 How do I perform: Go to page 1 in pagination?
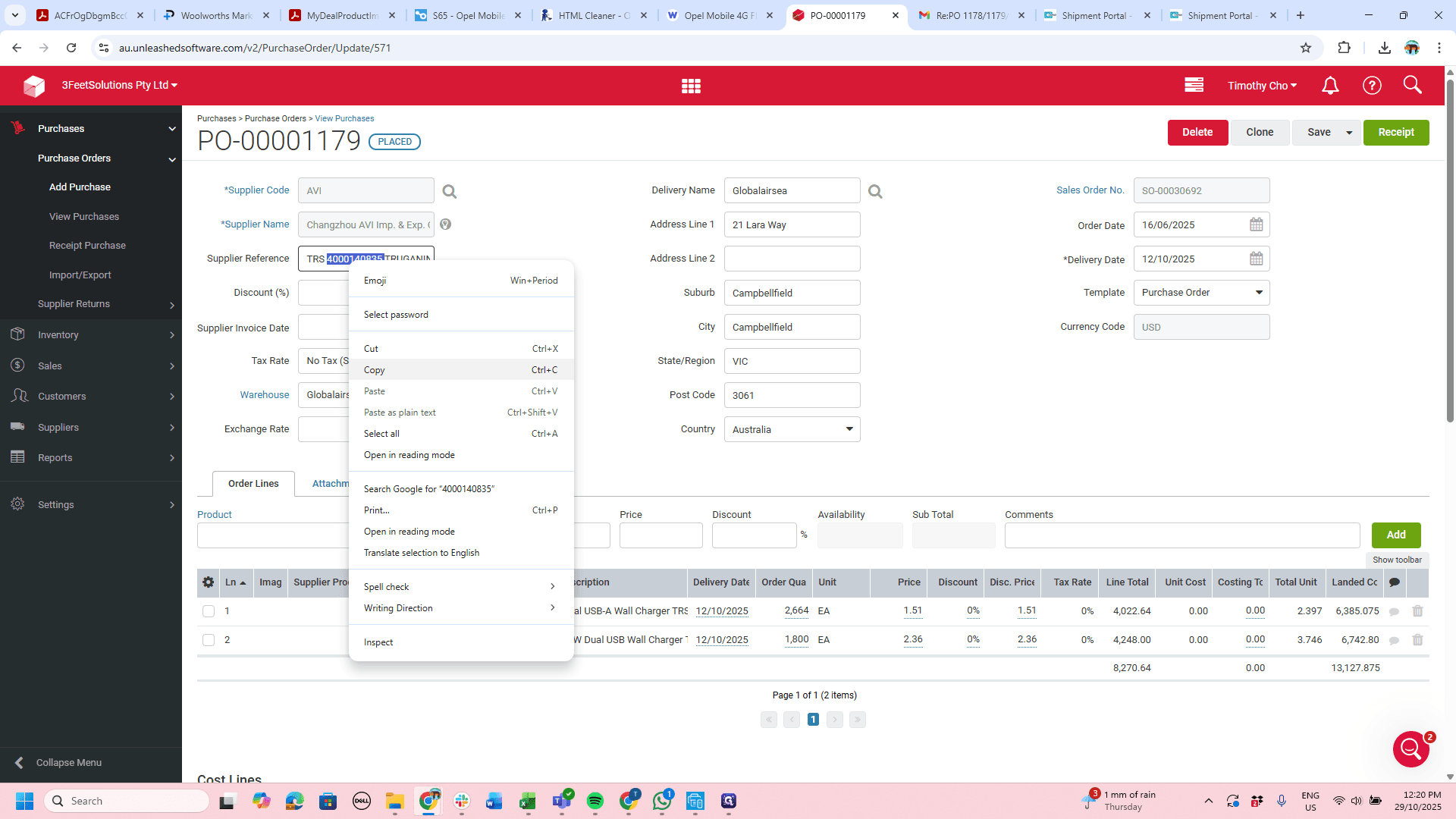click(813, 720)
